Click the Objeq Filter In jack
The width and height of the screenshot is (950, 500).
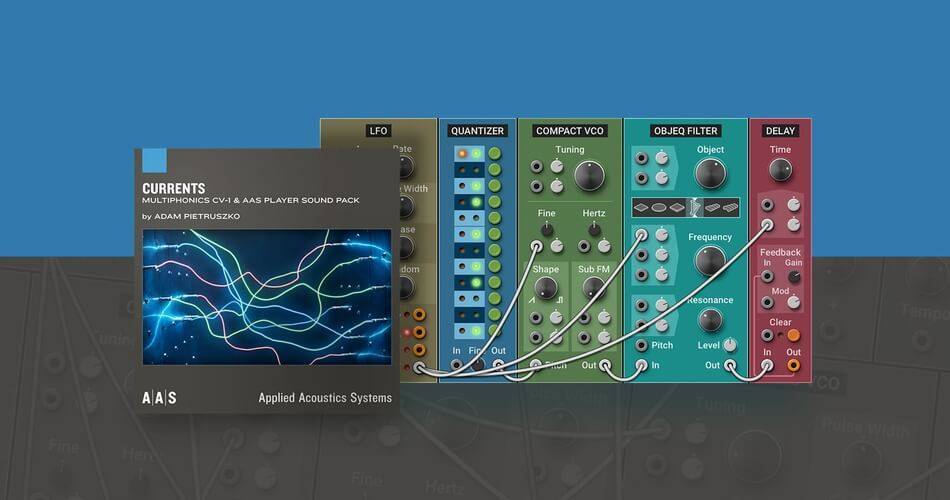[x=642, y=365]
